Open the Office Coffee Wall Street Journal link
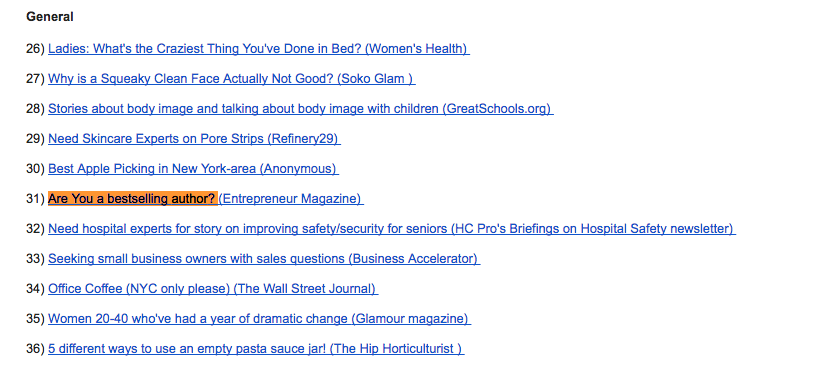Image resolution: width=835 pixels, height=375 pixels. [213, 289]
